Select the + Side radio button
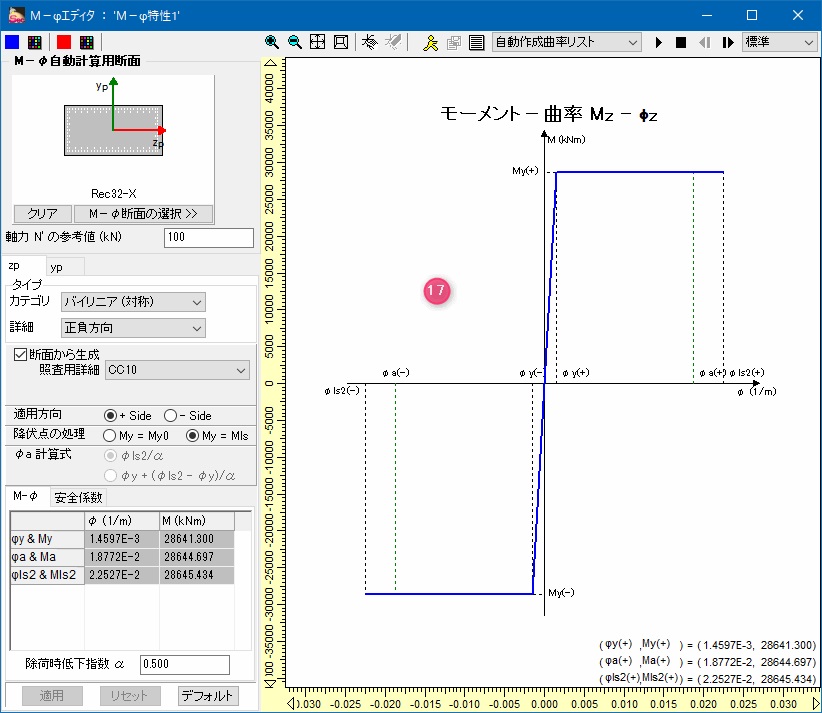 (110, 416)
